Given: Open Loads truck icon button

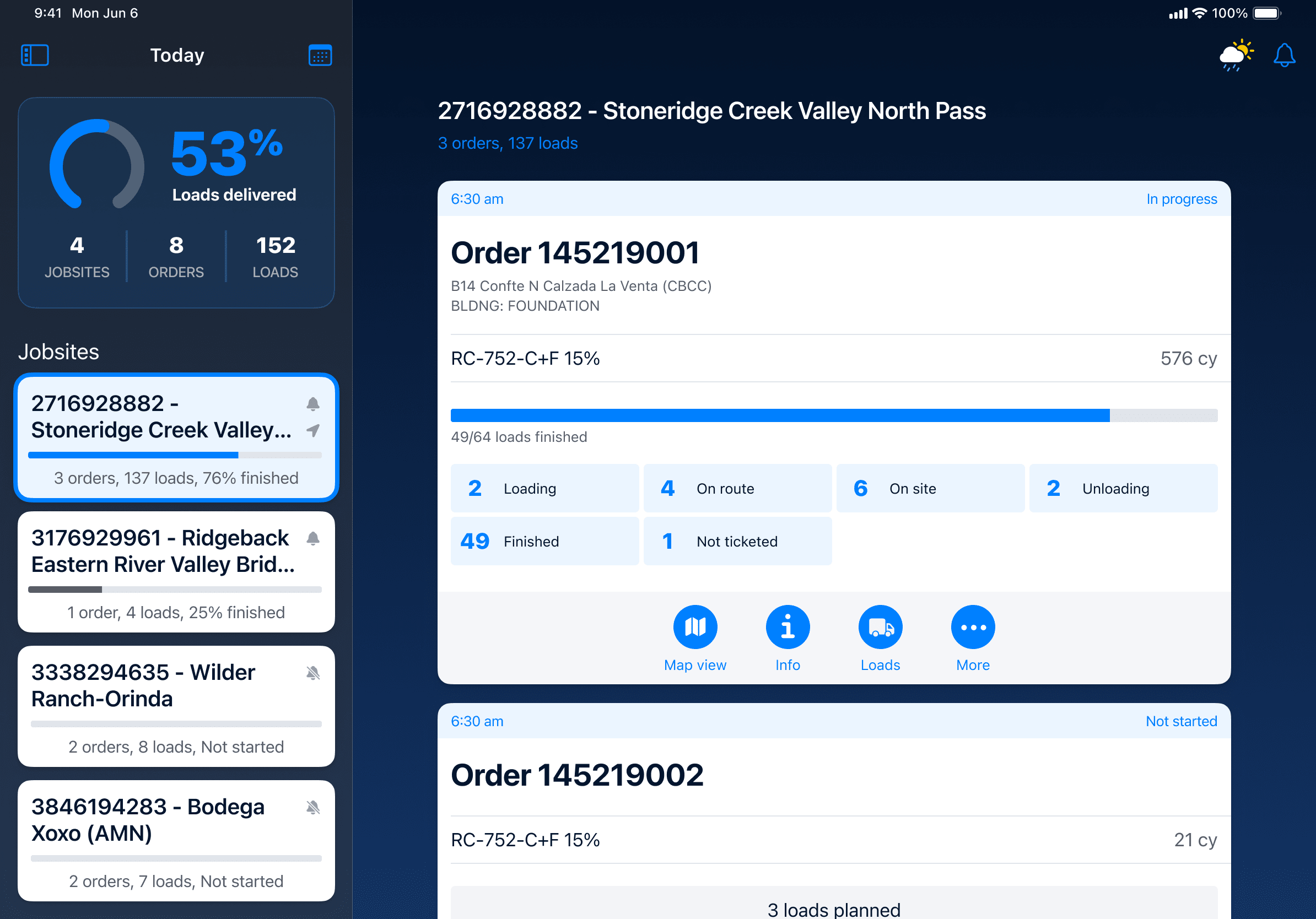Looking at the screenshot, I should pyautogui.click(x=881, y=639).
